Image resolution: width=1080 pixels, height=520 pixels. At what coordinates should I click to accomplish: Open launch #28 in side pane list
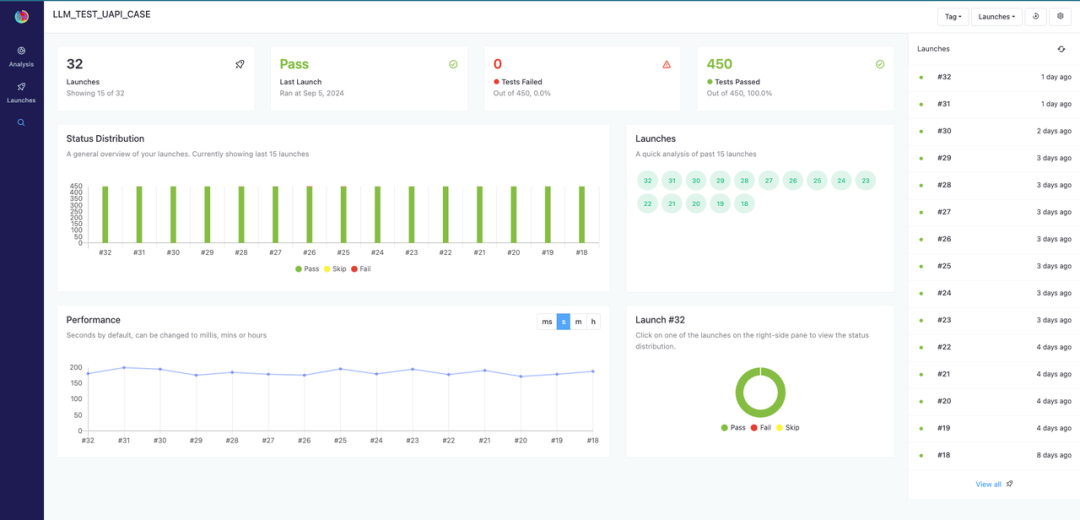[994, 185]
